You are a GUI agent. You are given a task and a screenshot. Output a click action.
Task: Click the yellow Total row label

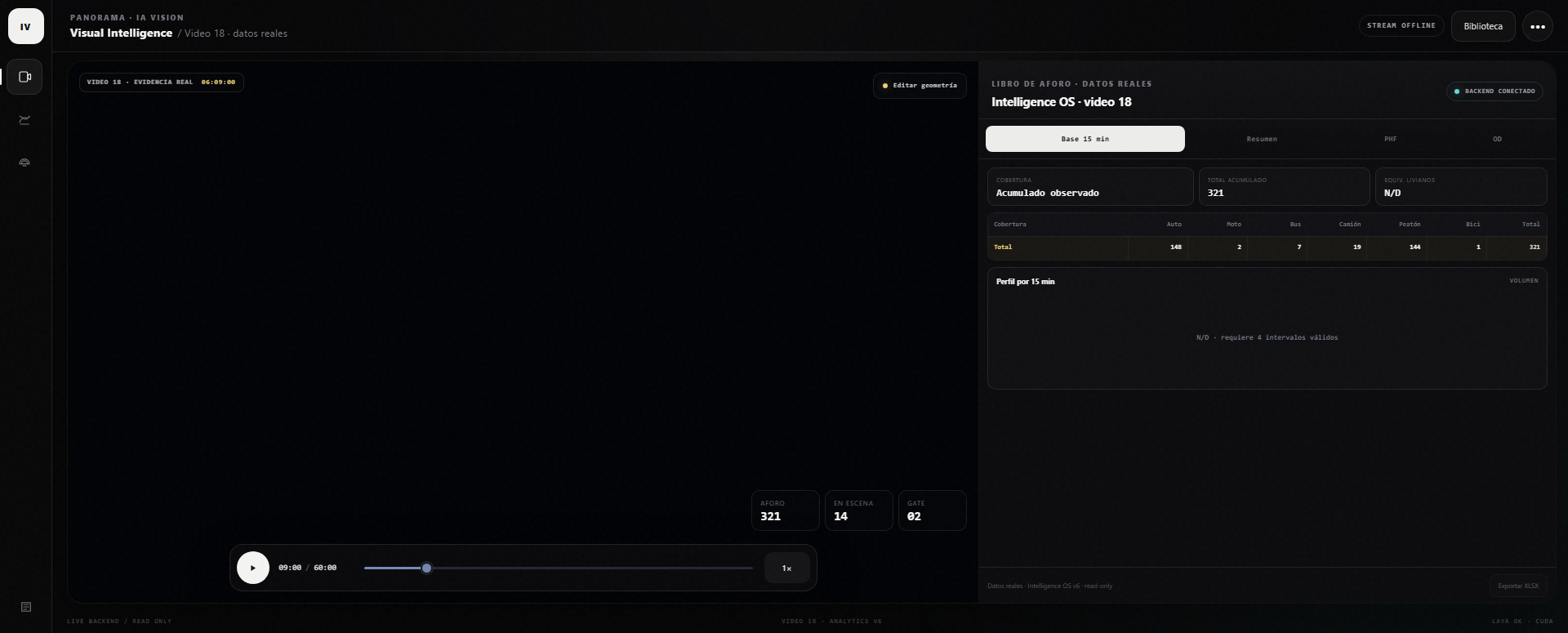tap(1003, 247)
